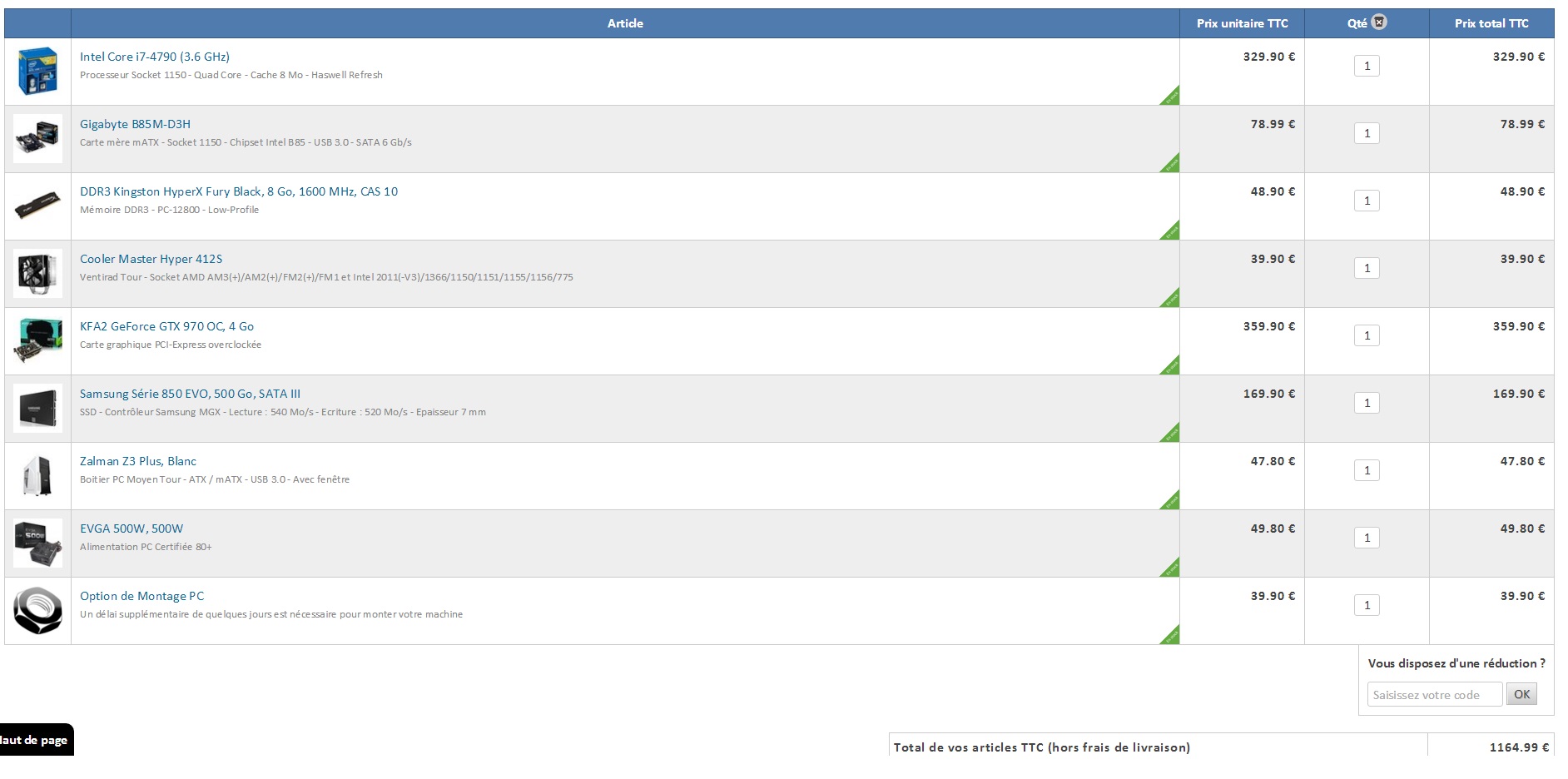Viewport: 1568px width, 779px height.
Task: Select Zalman Z3 unit price 47.80 €
Action: tap(1273, 461)
